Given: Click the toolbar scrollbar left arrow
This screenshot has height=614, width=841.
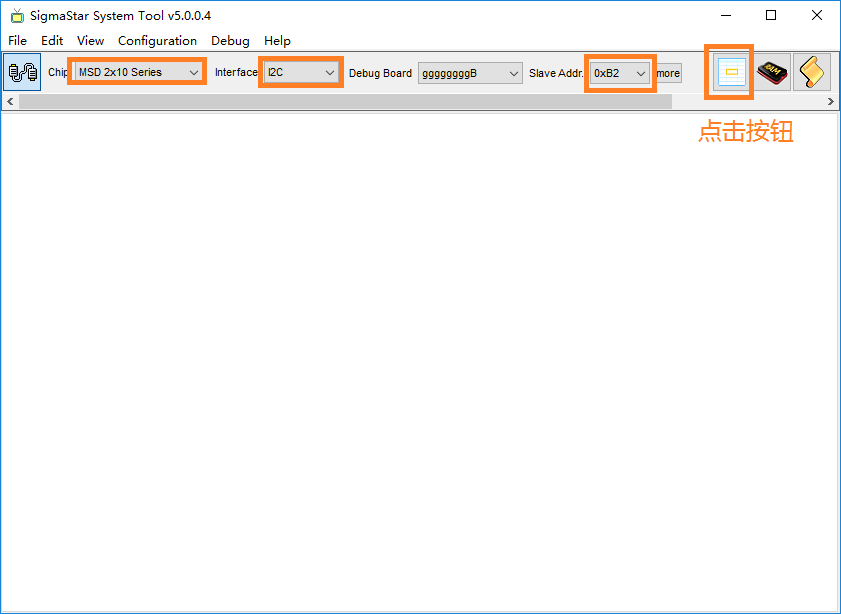Looking at the screenshot, I should [x=10, y=102].
